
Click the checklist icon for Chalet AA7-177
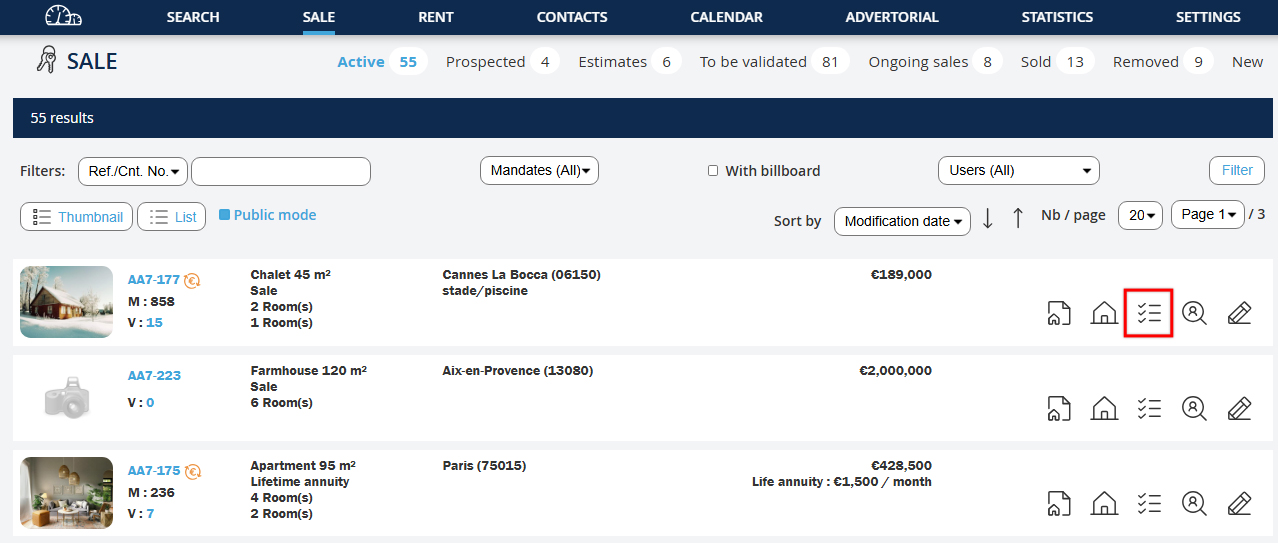1148,313
